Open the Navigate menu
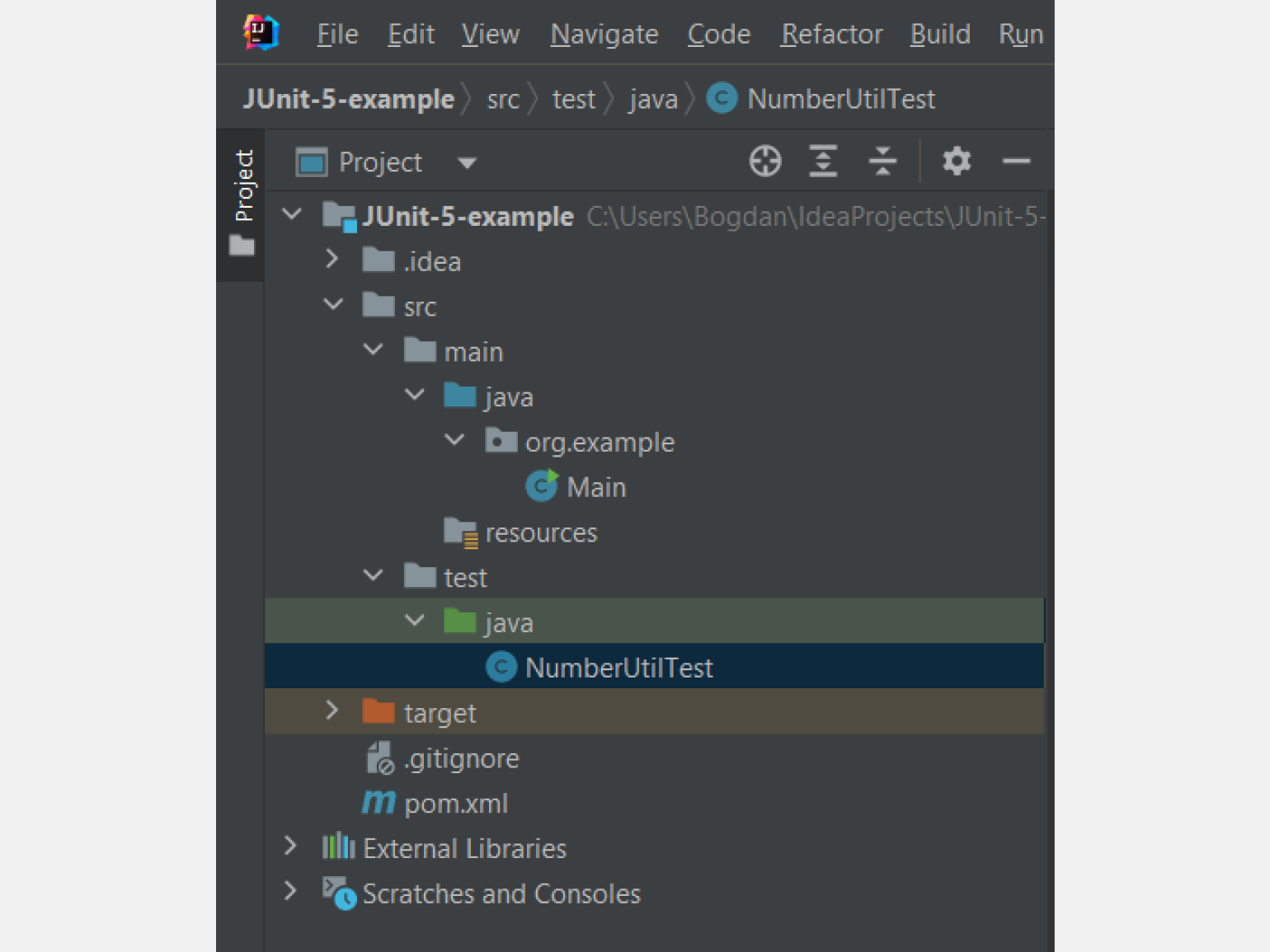This screenshot has width=1270, height=952. click(604, 34)
